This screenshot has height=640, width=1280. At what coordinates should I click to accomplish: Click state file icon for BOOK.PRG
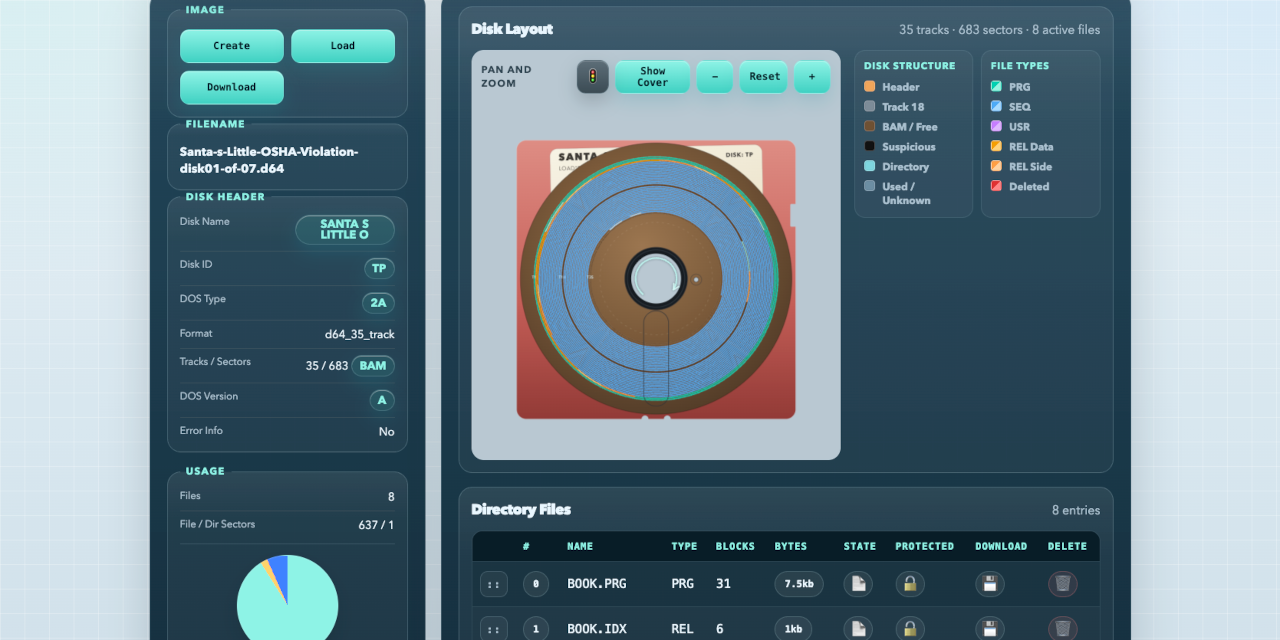coord(858,584)
